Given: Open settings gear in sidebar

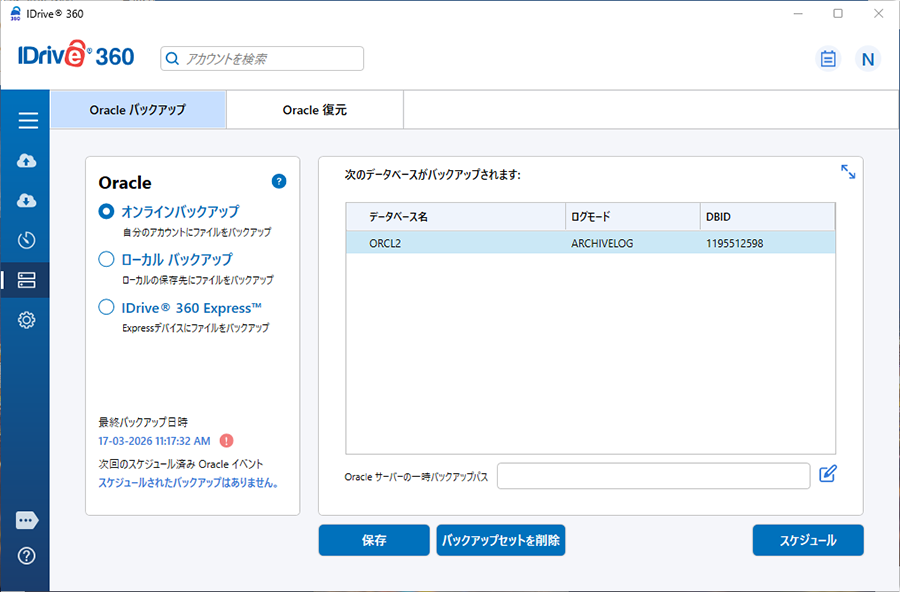Looking at the screenshot, I should [28, 320].
